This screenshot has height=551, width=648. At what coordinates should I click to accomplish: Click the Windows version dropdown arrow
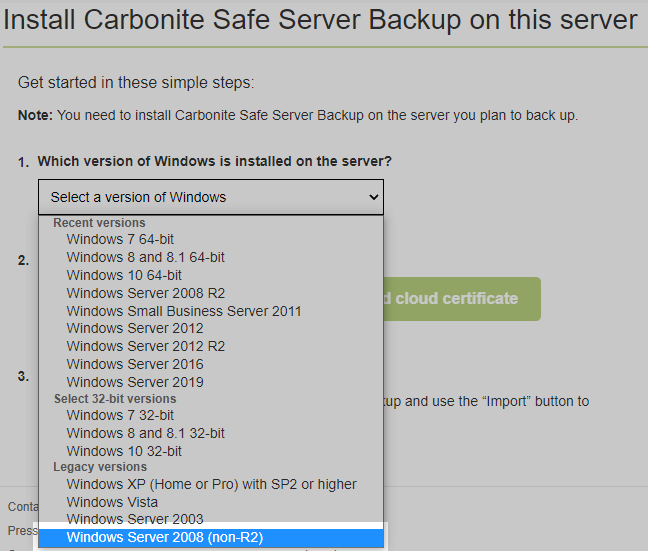pos(373,197)
